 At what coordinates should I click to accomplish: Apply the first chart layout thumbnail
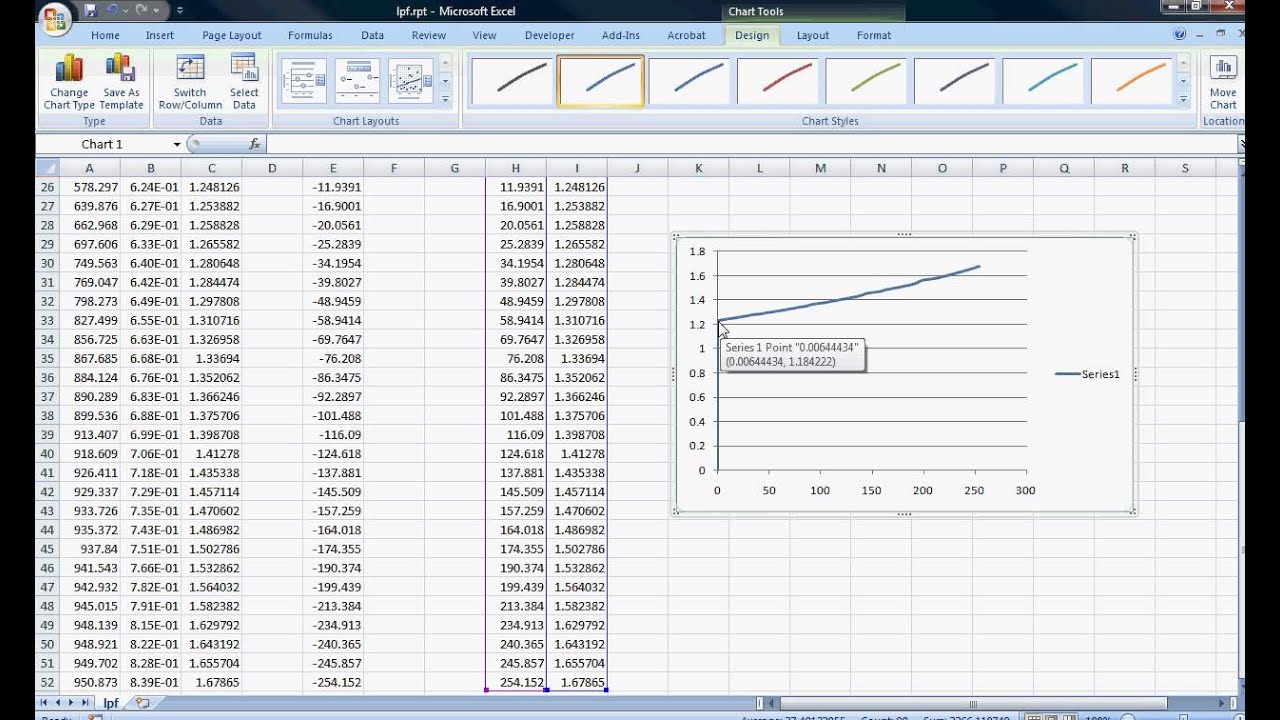[305, 81]
